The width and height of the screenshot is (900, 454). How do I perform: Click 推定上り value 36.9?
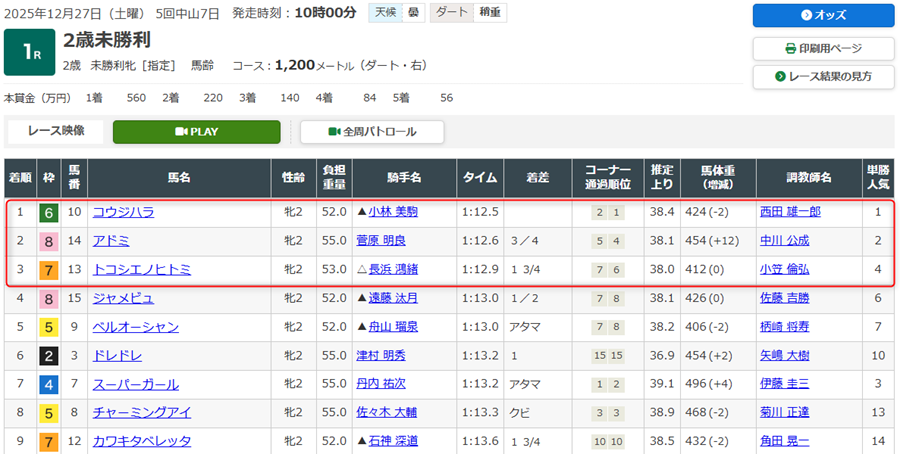tap(662, 356)
